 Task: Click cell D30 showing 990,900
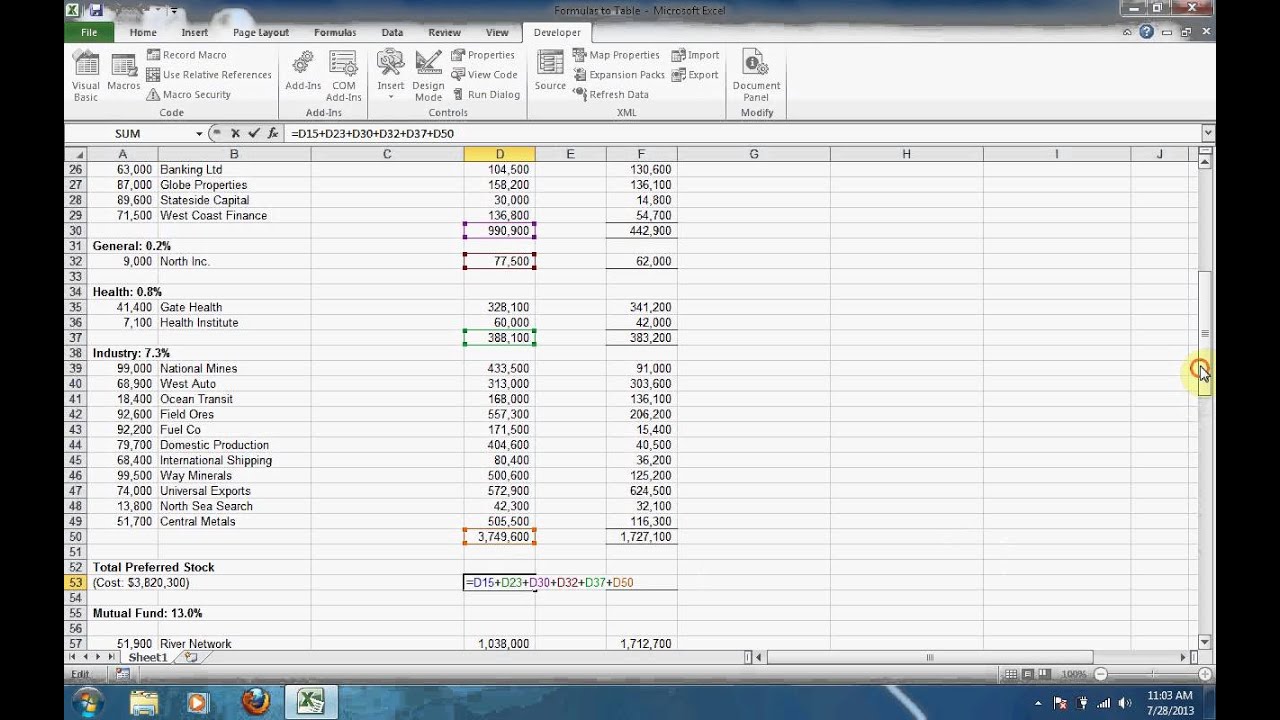pyautogui.click(x=499, y=231)
